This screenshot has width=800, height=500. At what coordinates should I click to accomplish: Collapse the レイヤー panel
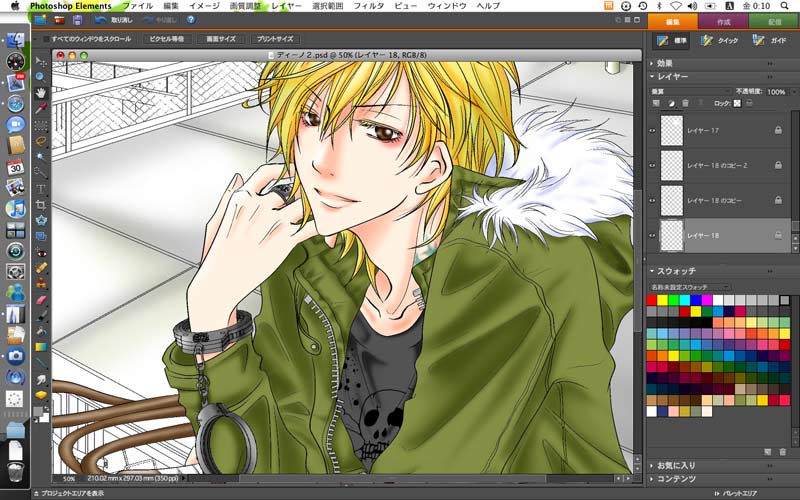(652, 76)
